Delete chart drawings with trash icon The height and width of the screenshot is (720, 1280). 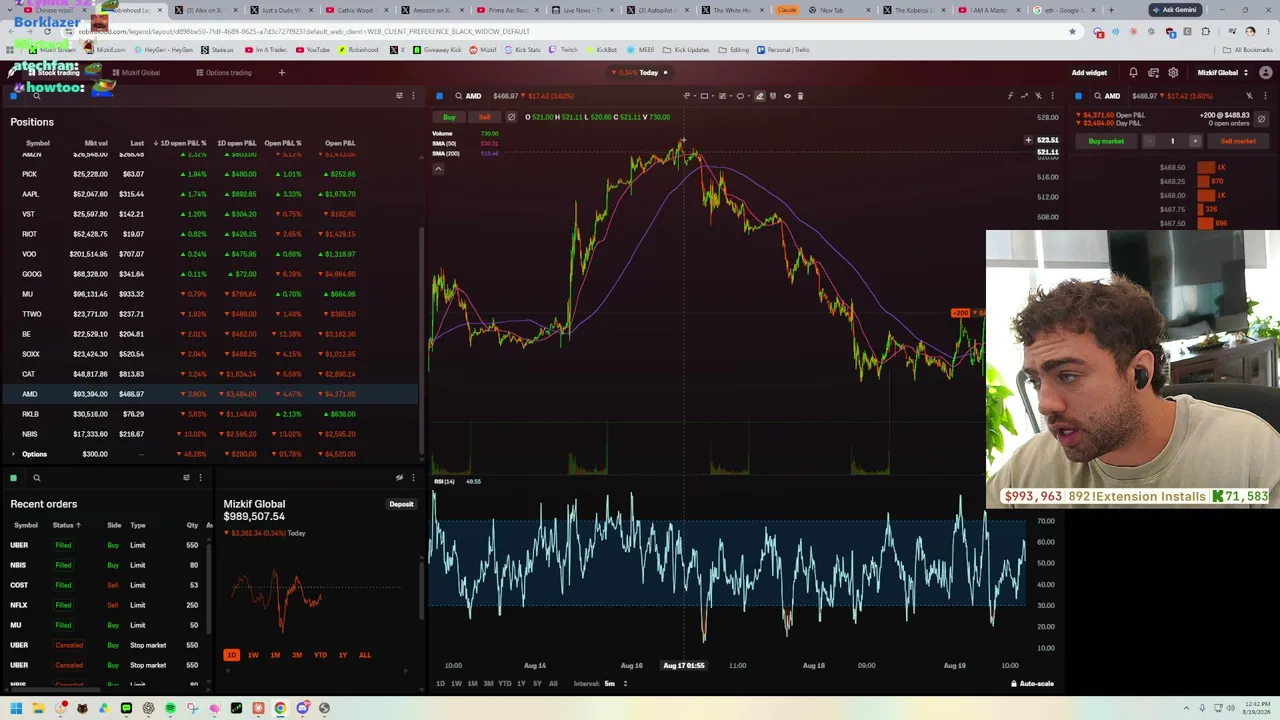800,96
